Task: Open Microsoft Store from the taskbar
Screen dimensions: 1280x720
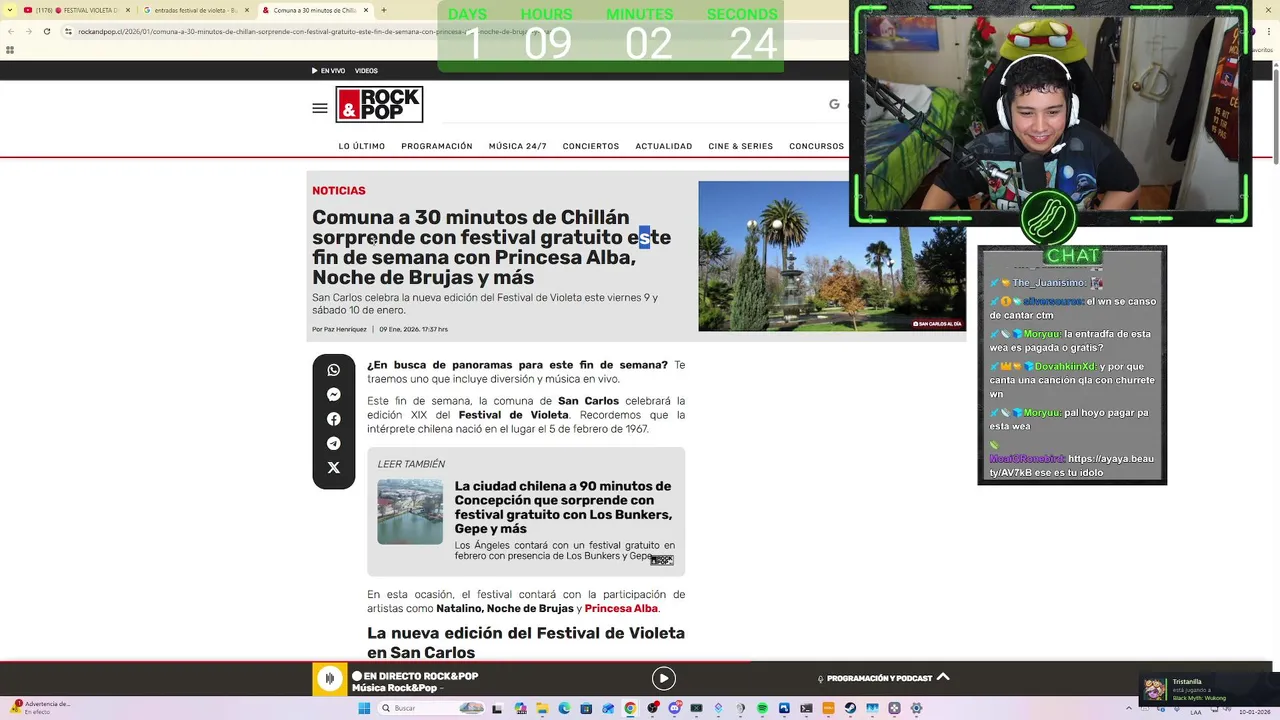Action: (586, 708)
